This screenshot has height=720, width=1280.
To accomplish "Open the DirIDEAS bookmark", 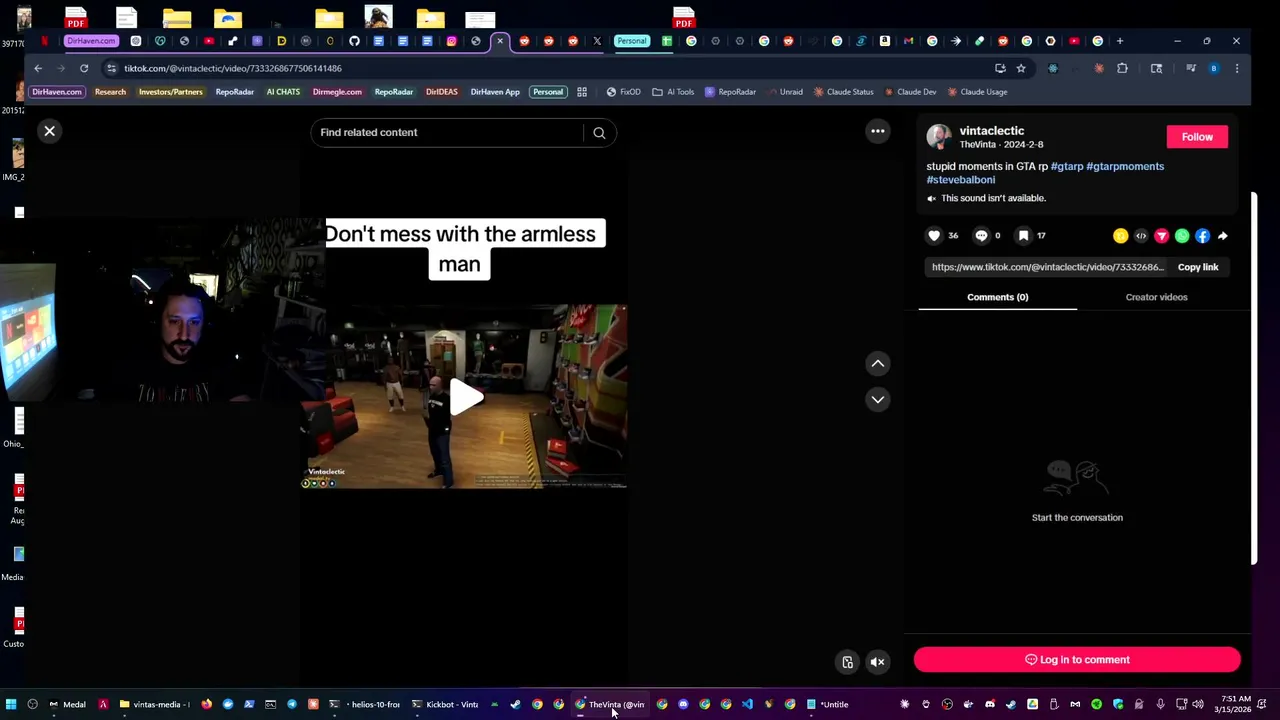I will click(x=441, y=92).
